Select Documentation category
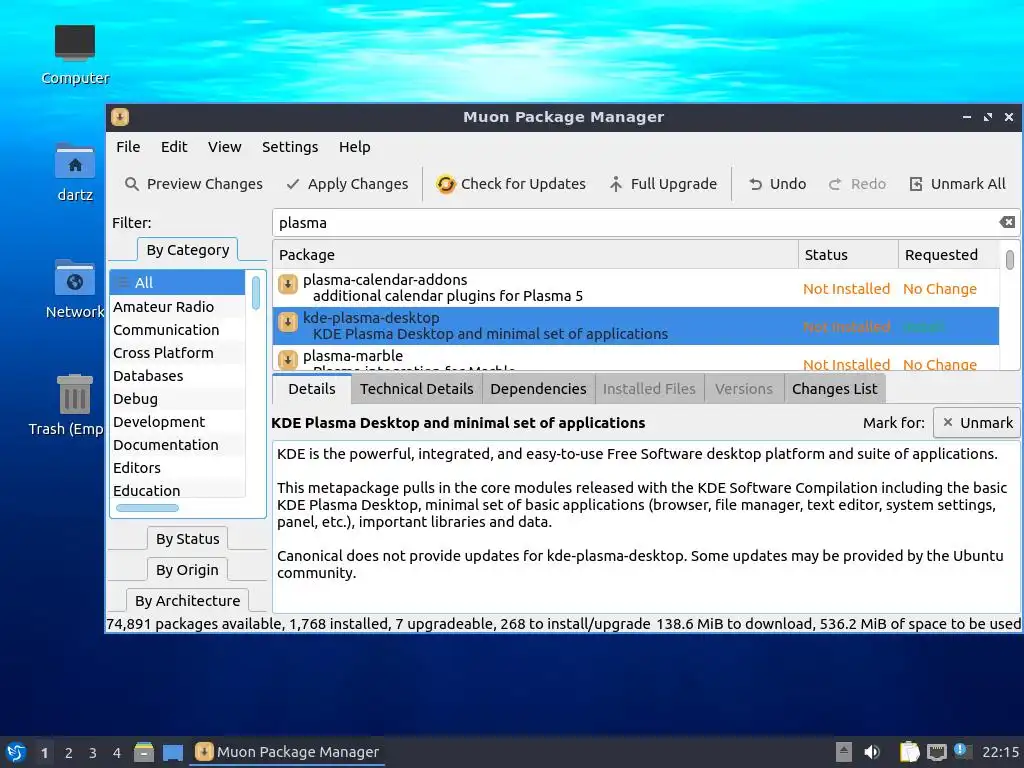Image resolution: width=1024 pixels, height=768 pixels. pyautogui.click(x=178, y=445)
